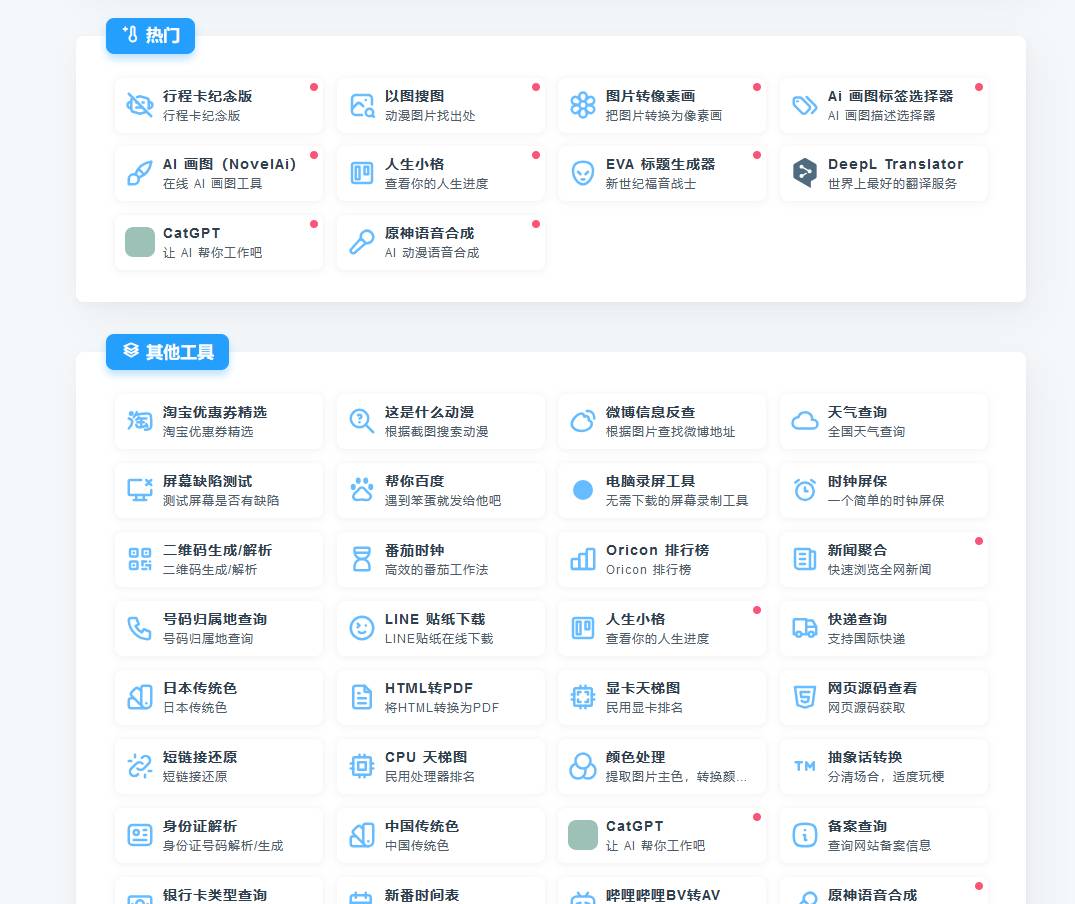Click the 备案查询 info icon
This screenshot has width=1075, height=904.
pos(805,835)
